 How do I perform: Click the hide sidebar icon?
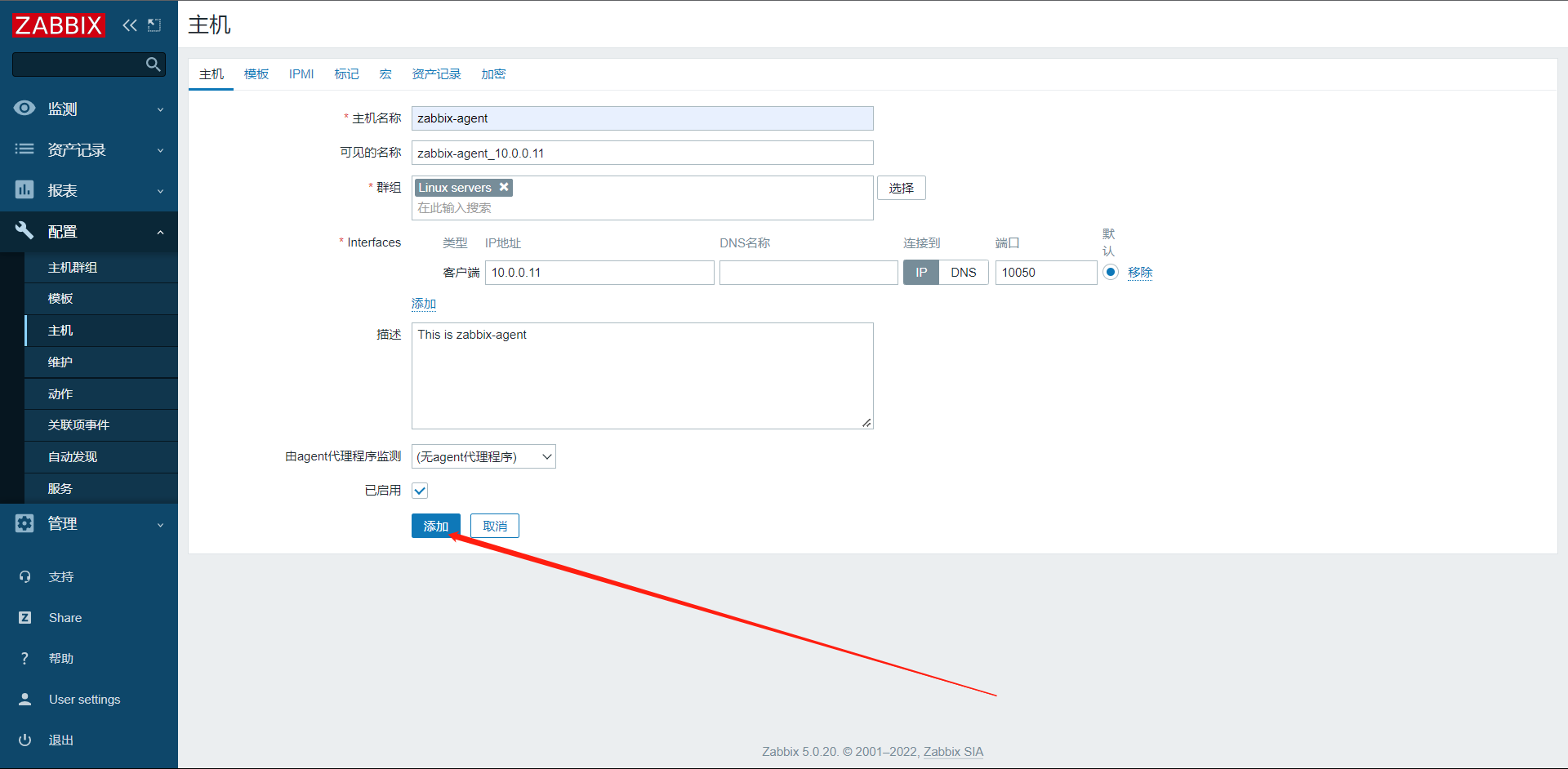[154, 25]
